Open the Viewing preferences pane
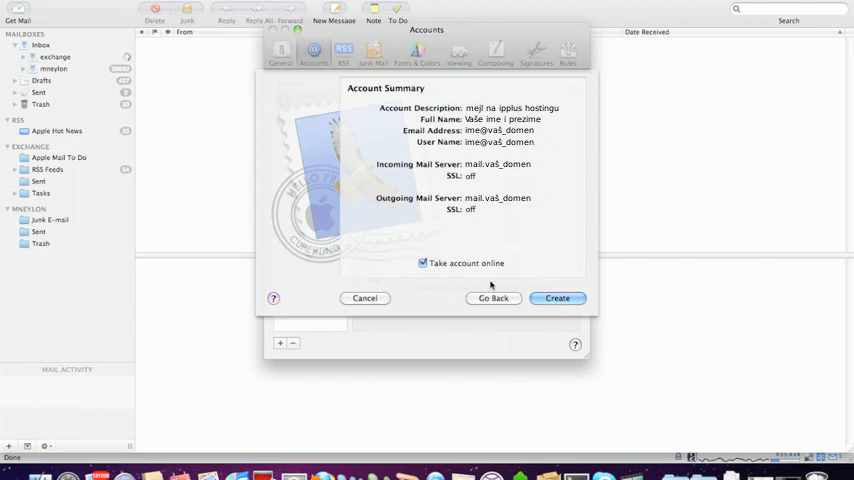The height and width of the screenshot is (480, 854). (459, 54)
